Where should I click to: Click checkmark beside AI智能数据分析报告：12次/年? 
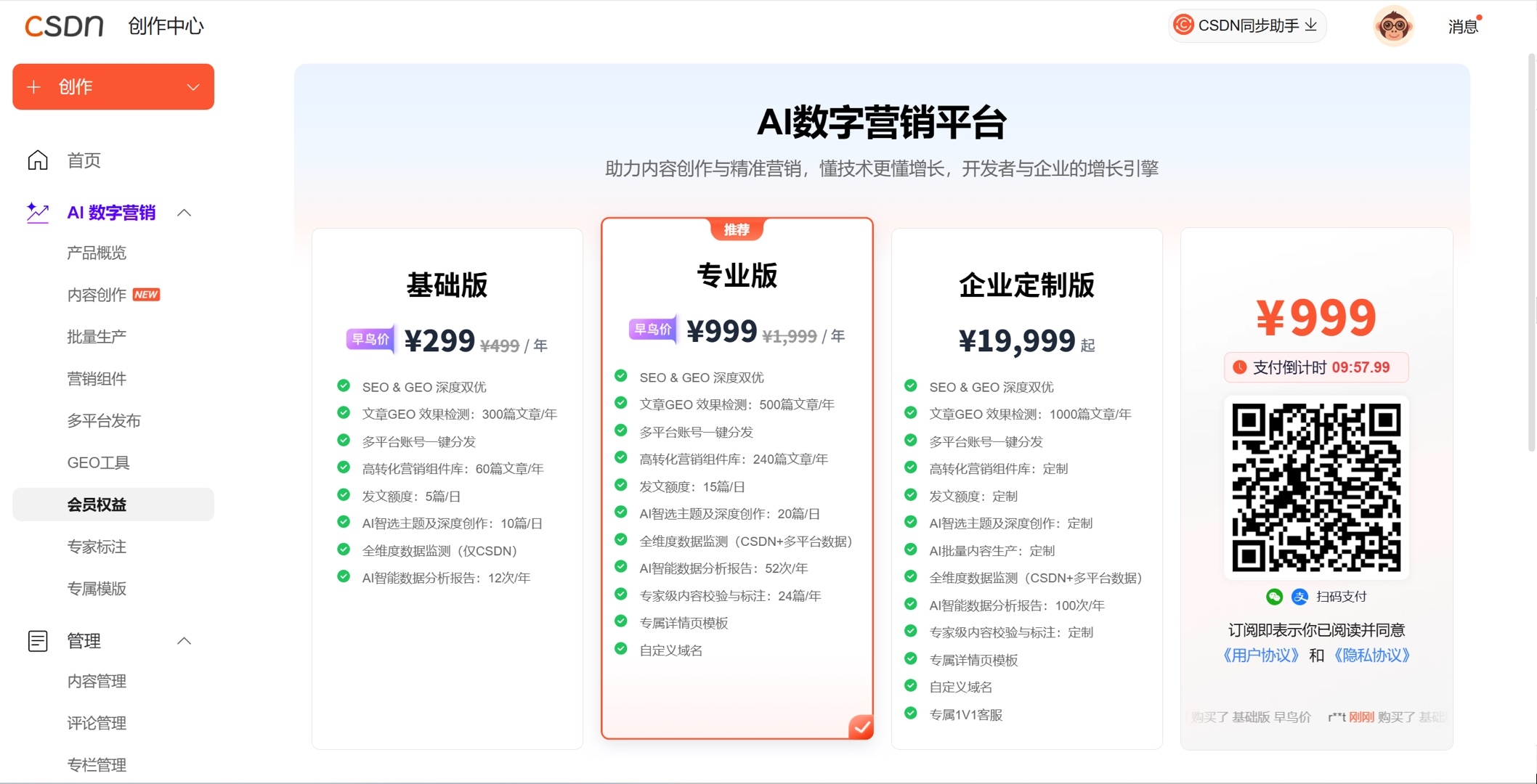coord(344,577)
